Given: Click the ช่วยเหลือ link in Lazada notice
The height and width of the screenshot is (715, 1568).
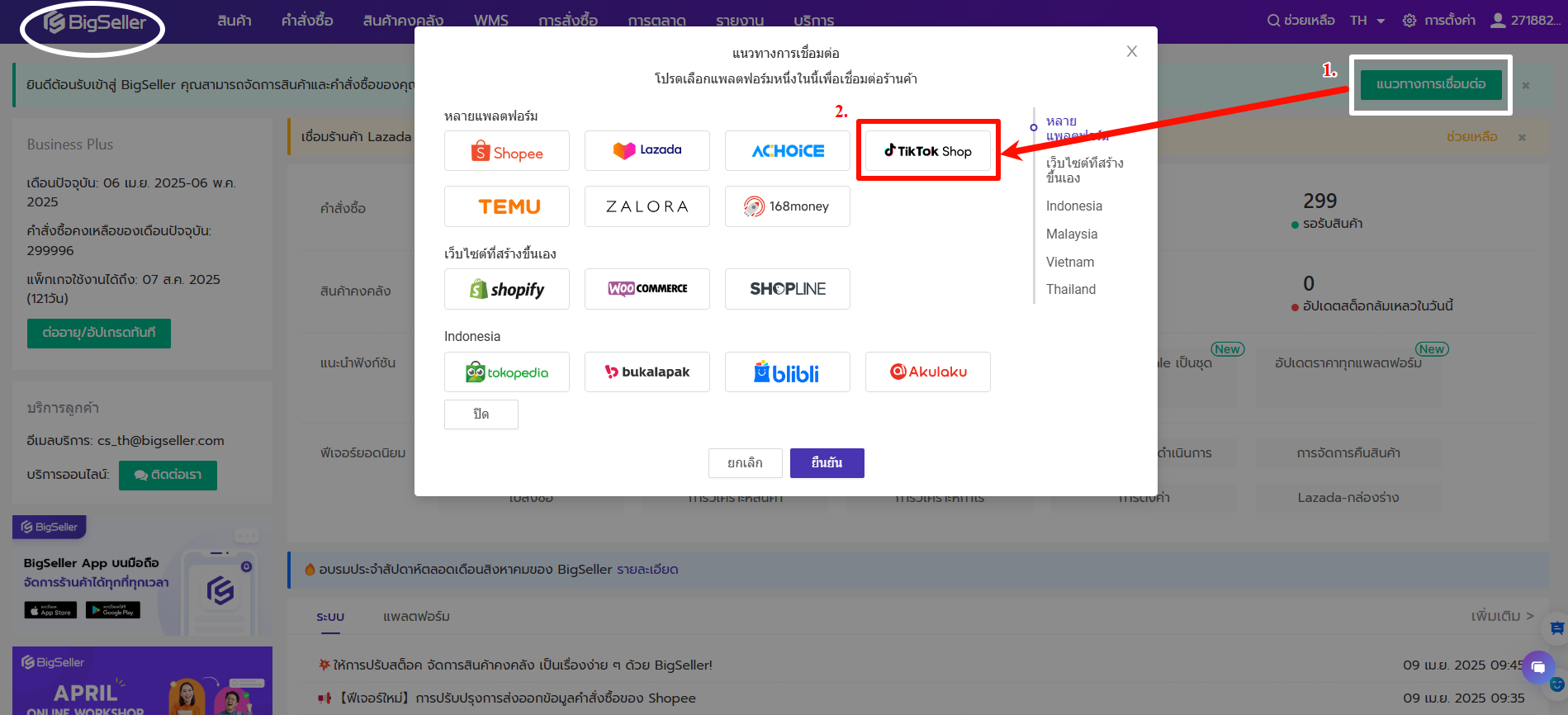Looking at the screenshot, I should click(x=1472, y=137).
